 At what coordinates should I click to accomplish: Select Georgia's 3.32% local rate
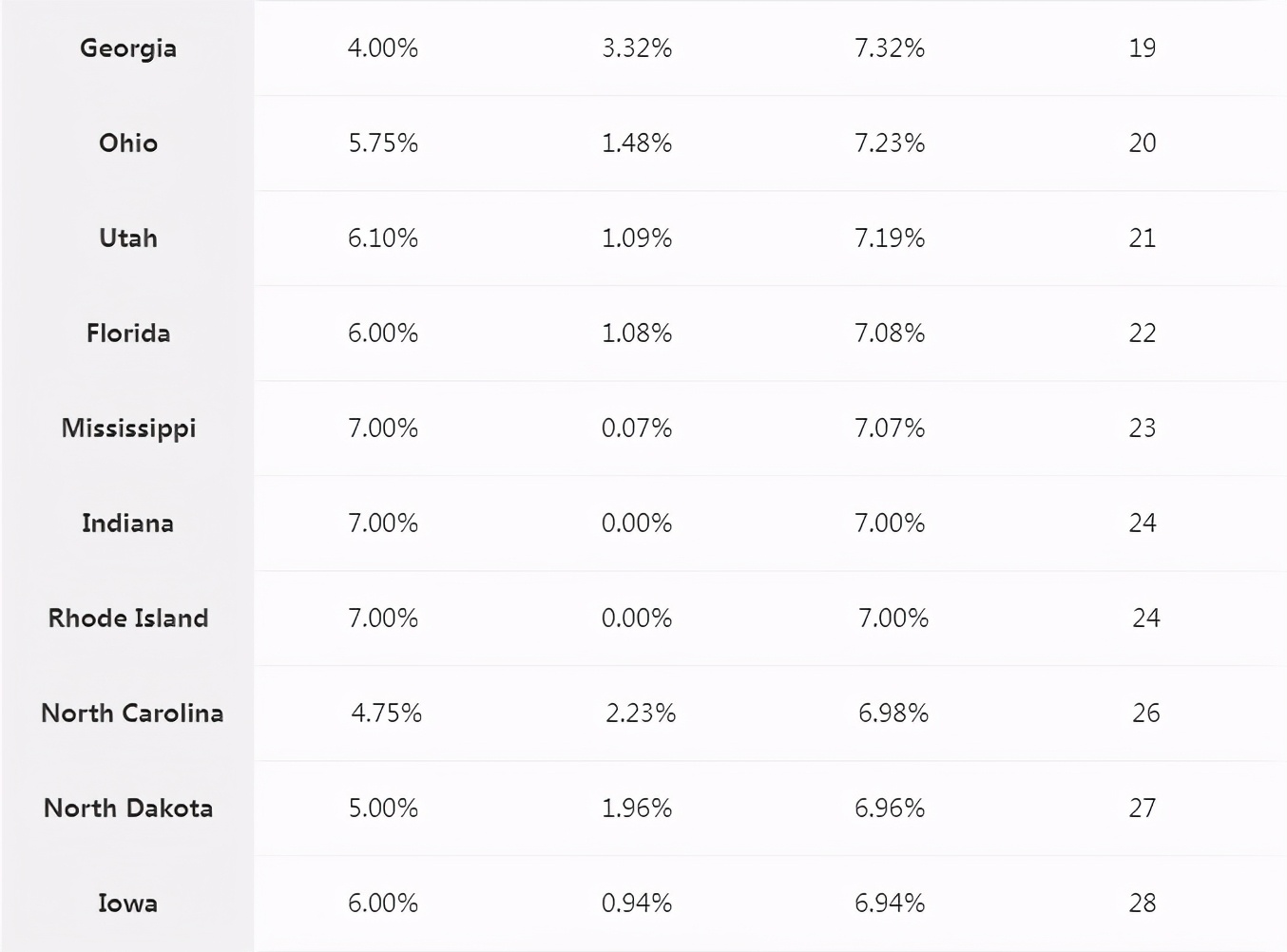(x=637, y=48)
